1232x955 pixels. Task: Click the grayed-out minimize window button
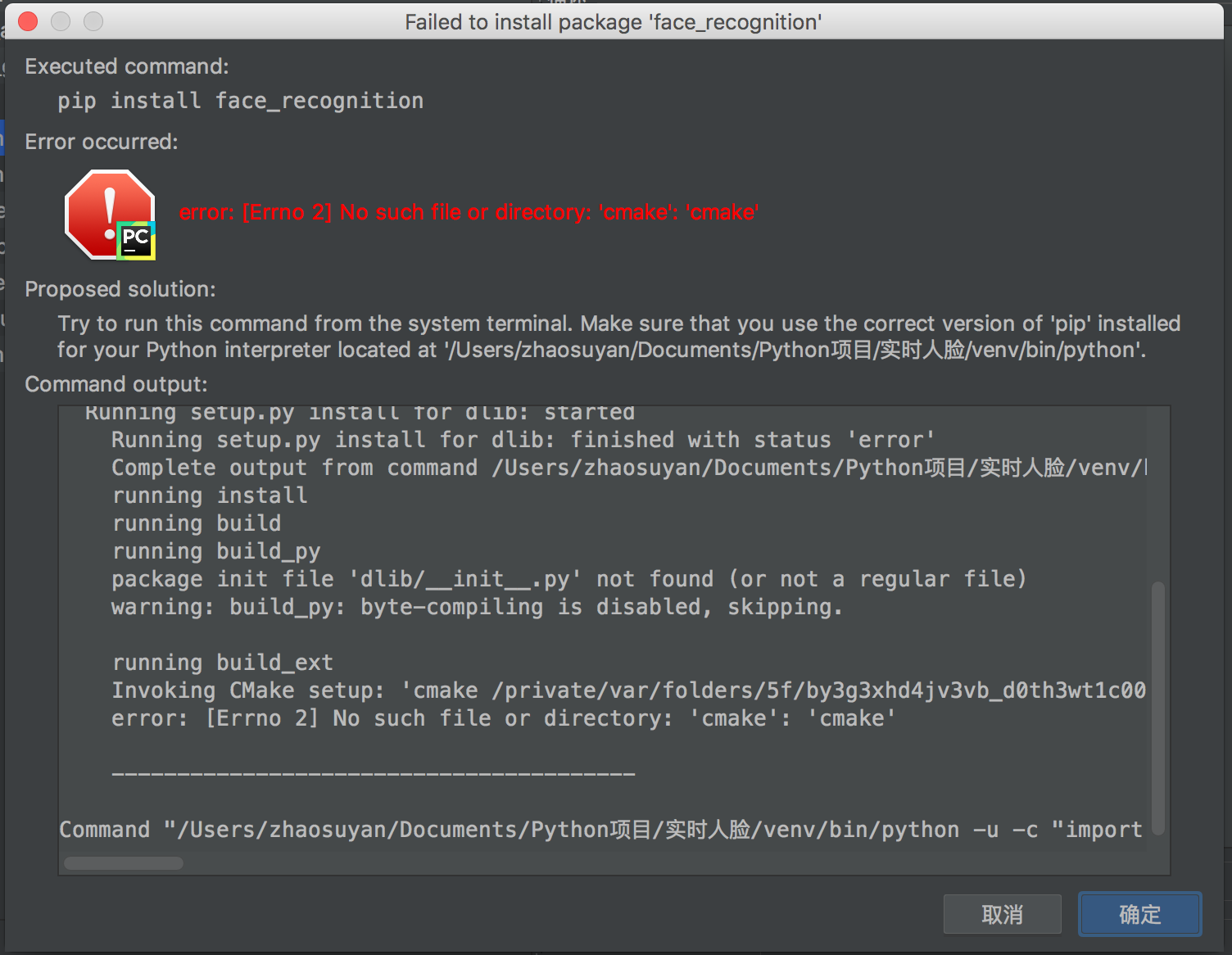click(x=61, y=21)
